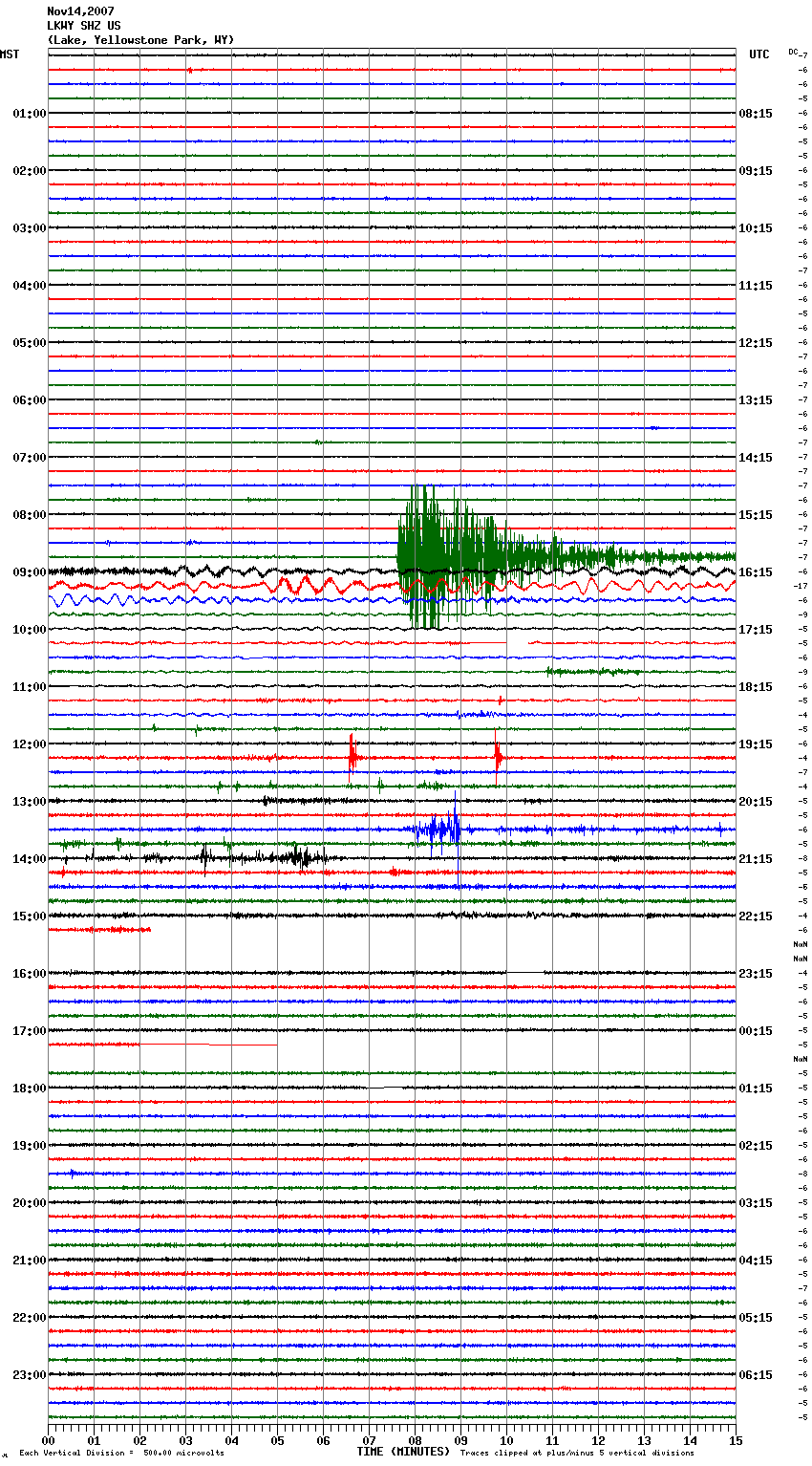This screenshot has width=812, height=1466.
Task: Click the 06:15 UTC time label
Action: click(756, 1375)
